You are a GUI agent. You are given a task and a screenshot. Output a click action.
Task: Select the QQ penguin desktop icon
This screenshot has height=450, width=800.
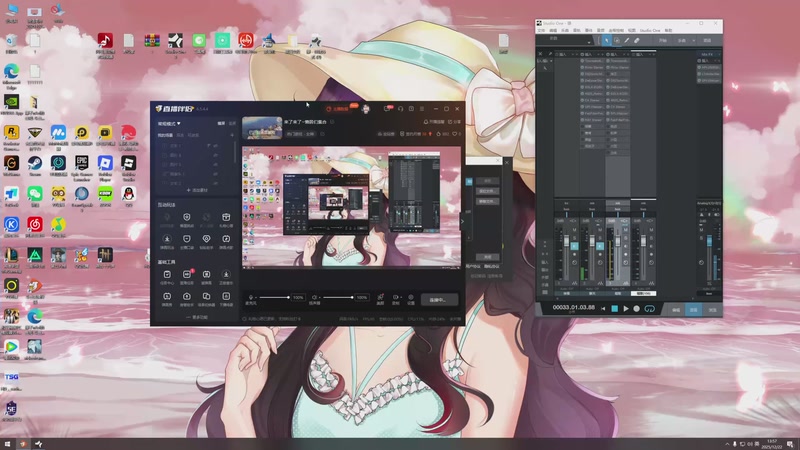tap(129, 196)
